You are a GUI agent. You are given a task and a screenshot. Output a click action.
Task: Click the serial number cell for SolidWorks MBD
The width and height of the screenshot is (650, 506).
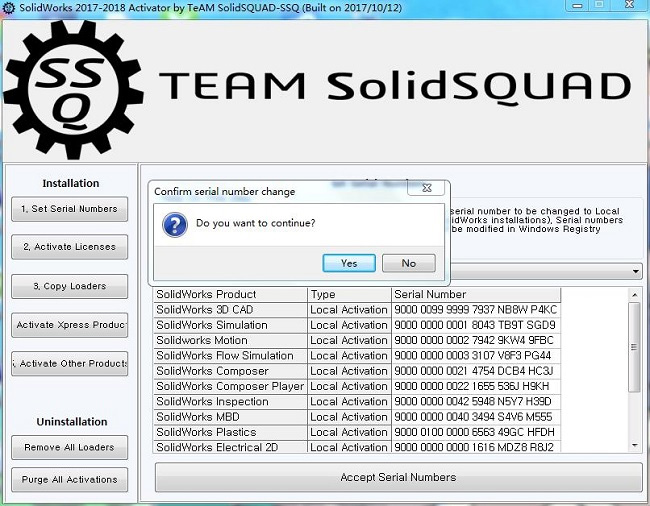(476, 417)
